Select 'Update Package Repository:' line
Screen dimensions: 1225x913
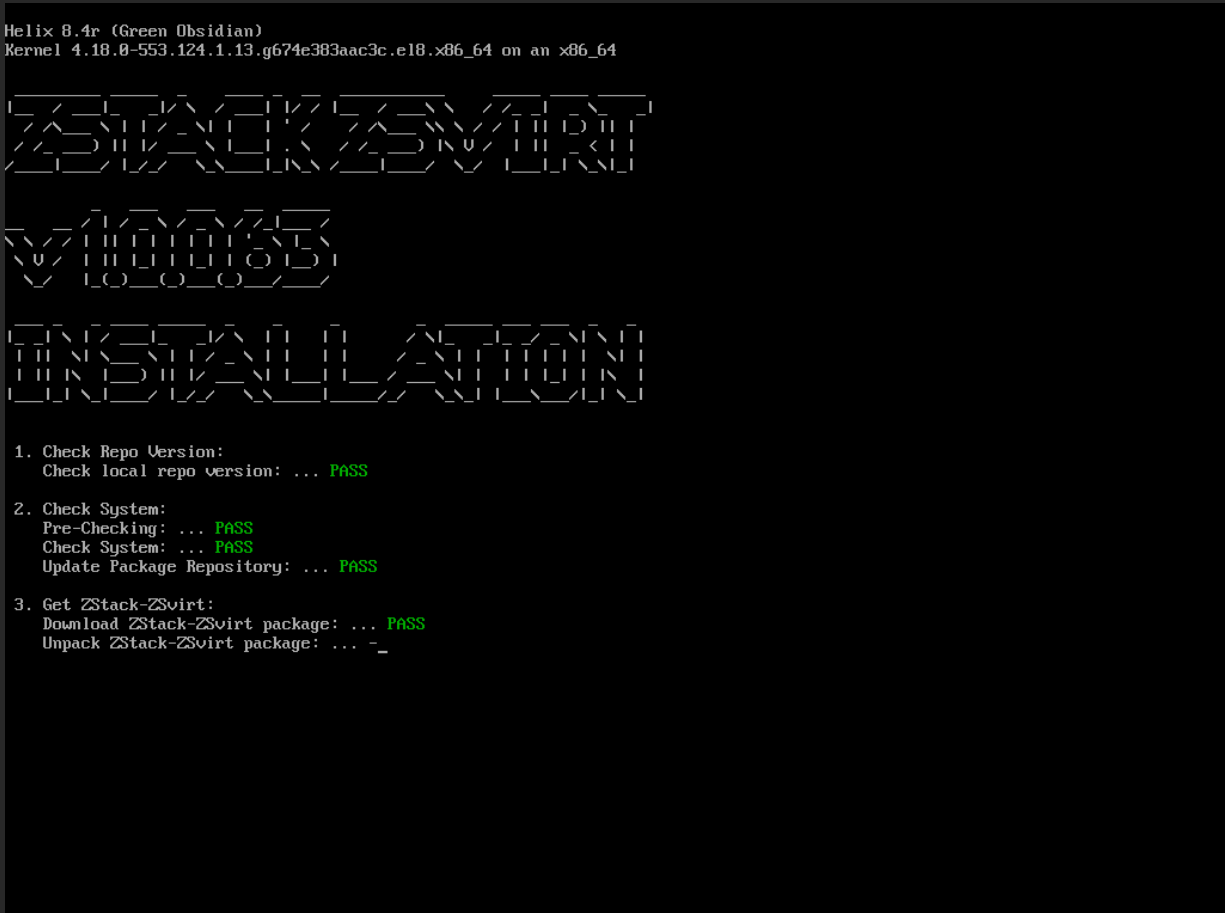(210, 566)
